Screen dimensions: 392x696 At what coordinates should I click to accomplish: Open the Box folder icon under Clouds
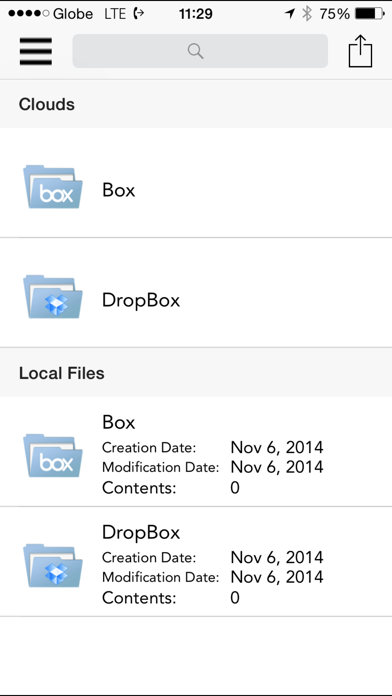[x=53, y=187]
